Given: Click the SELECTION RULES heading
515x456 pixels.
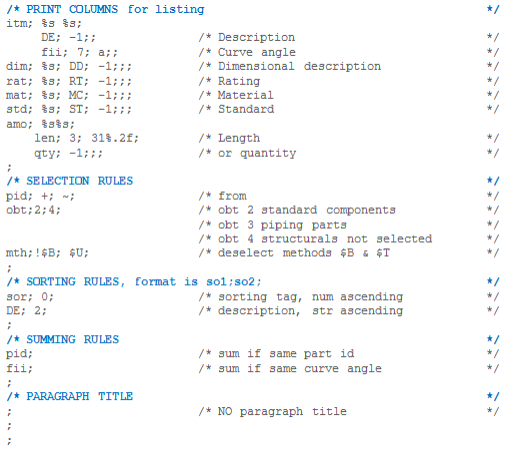Looking at the screenshot, I should pyautogui.click(x=70, y=181).
